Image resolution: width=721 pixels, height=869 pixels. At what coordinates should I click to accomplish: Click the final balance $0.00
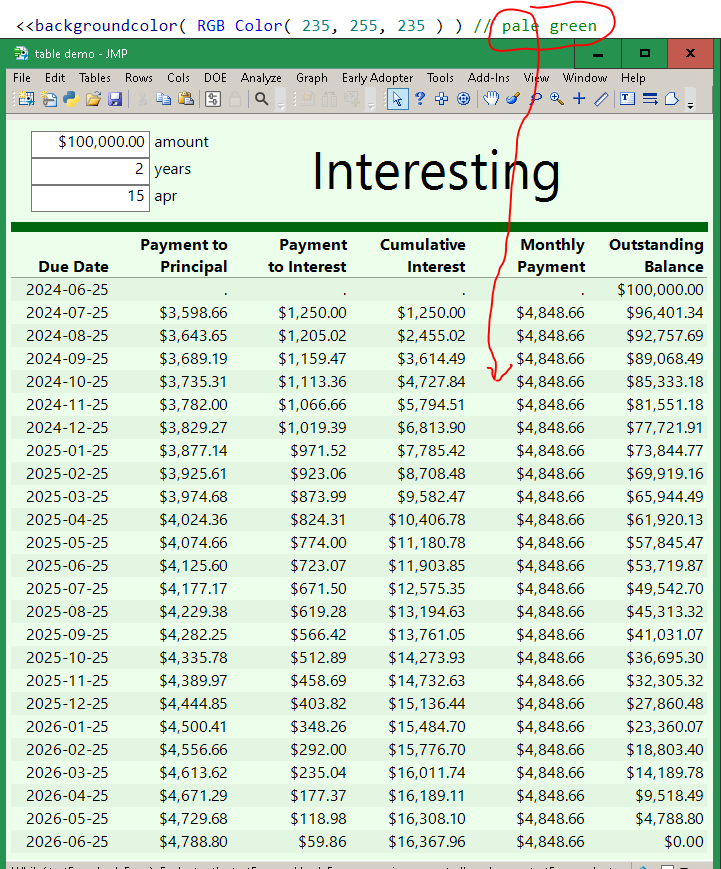[x=684, y=842]
